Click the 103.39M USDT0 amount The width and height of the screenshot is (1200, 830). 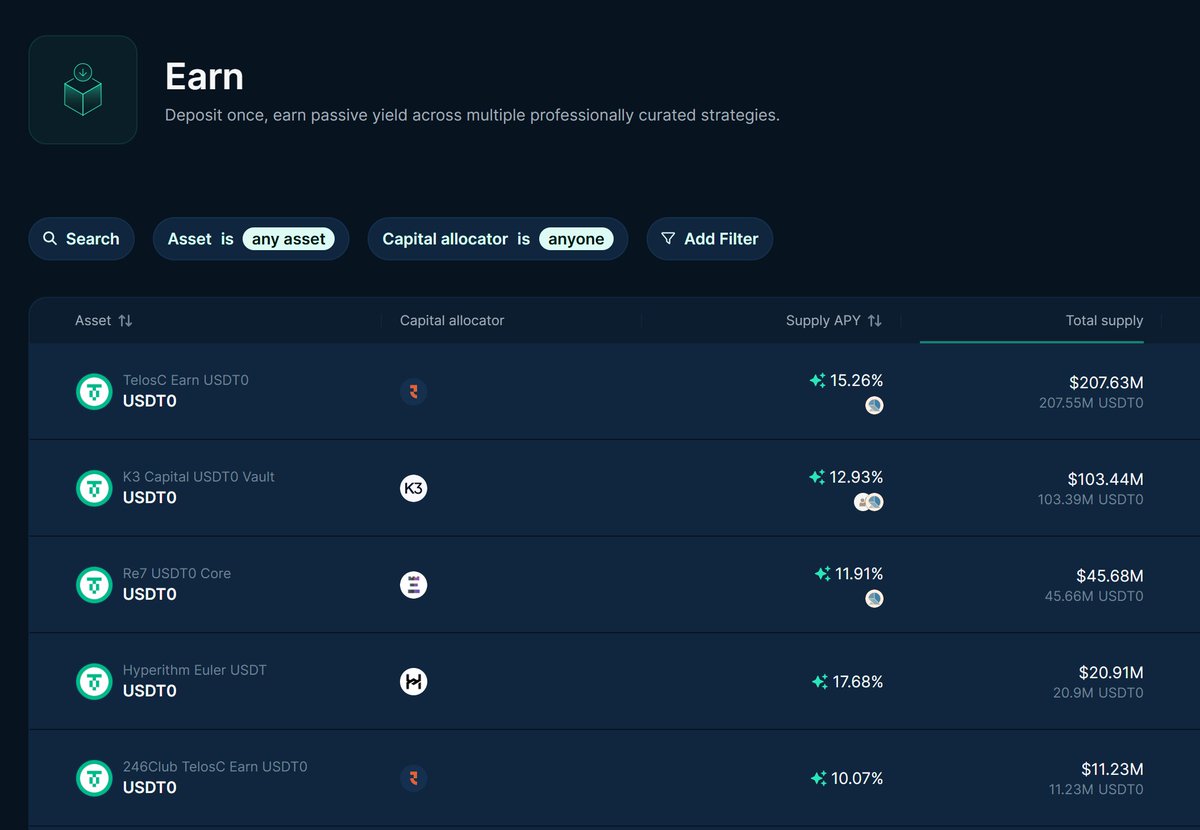tap(1091, 500)
